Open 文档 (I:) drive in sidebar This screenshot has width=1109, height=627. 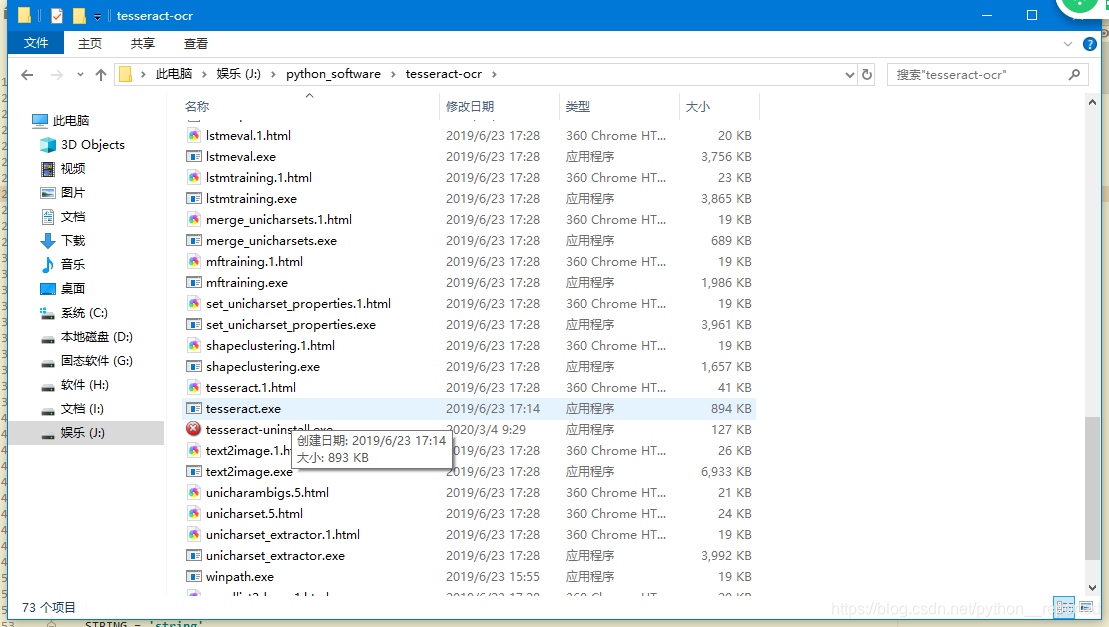point(71,409)
